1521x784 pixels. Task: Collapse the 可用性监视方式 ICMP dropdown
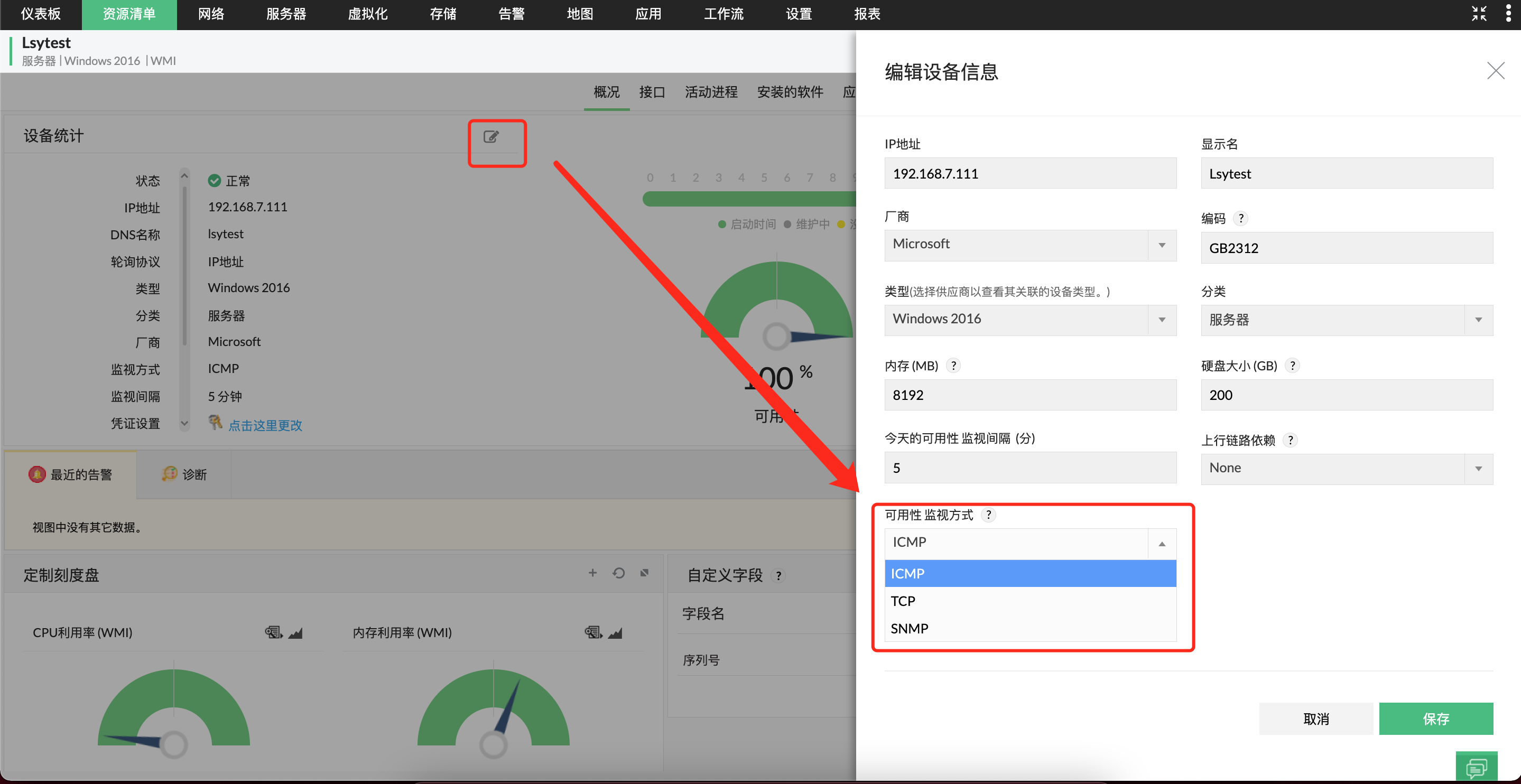[1162, 544]
